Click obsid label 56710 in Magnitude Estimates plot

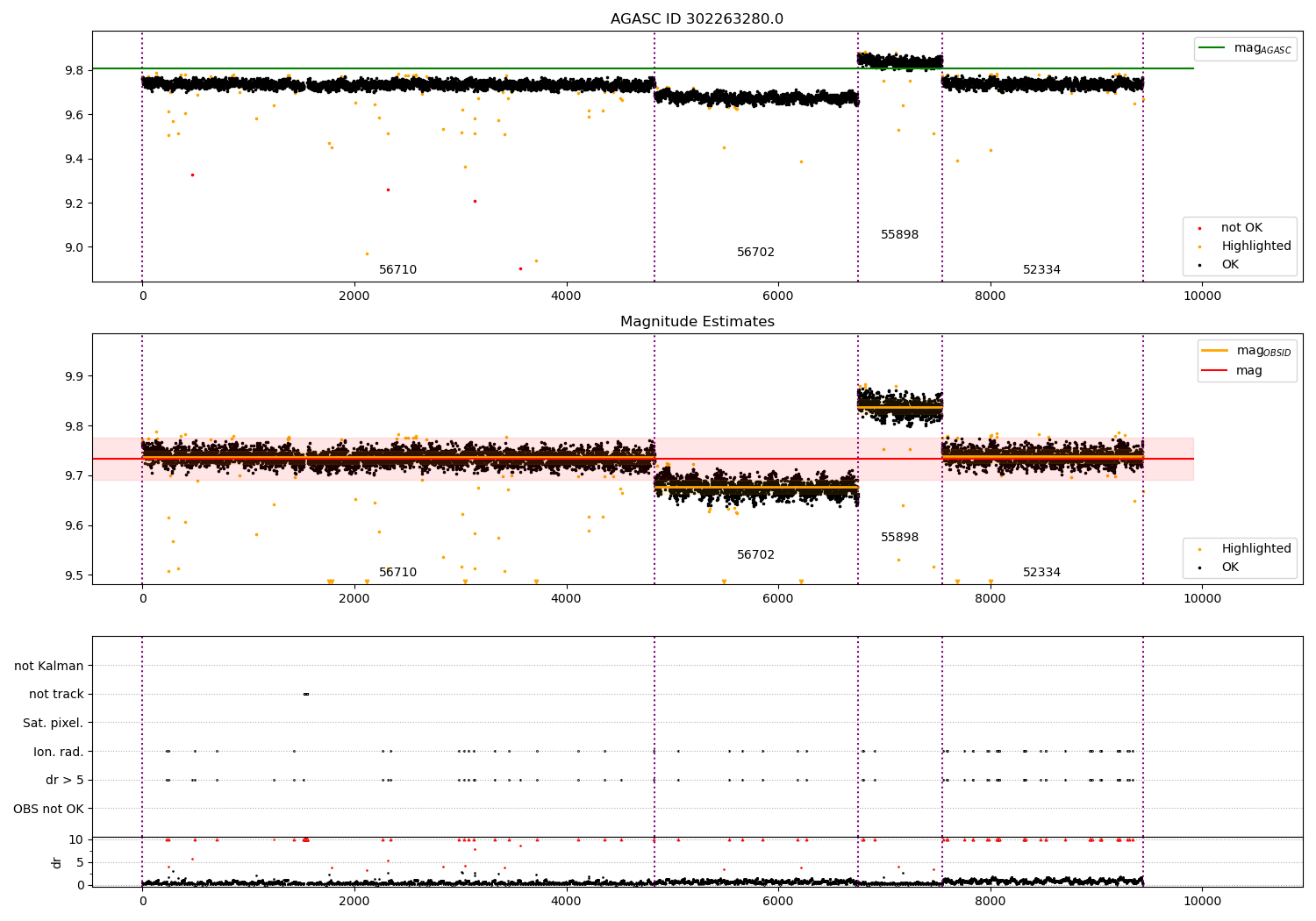(397, 573)
